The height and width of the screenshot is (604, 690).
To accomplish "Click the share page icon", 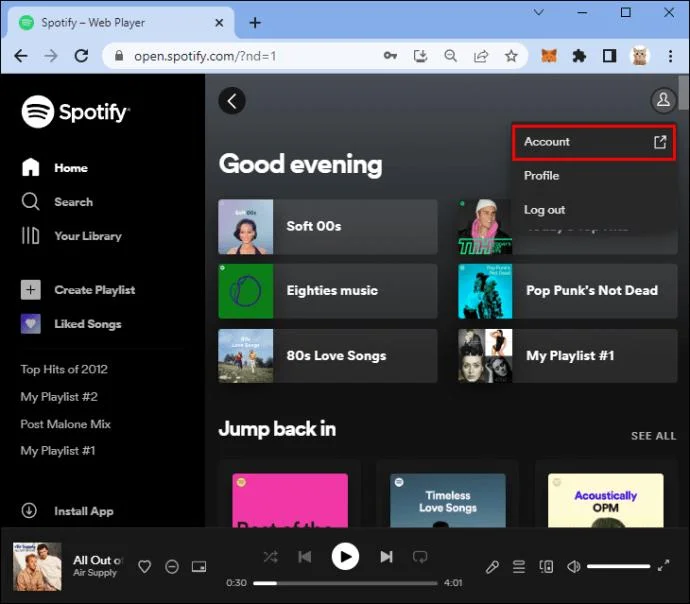I will tap(481, 56).
